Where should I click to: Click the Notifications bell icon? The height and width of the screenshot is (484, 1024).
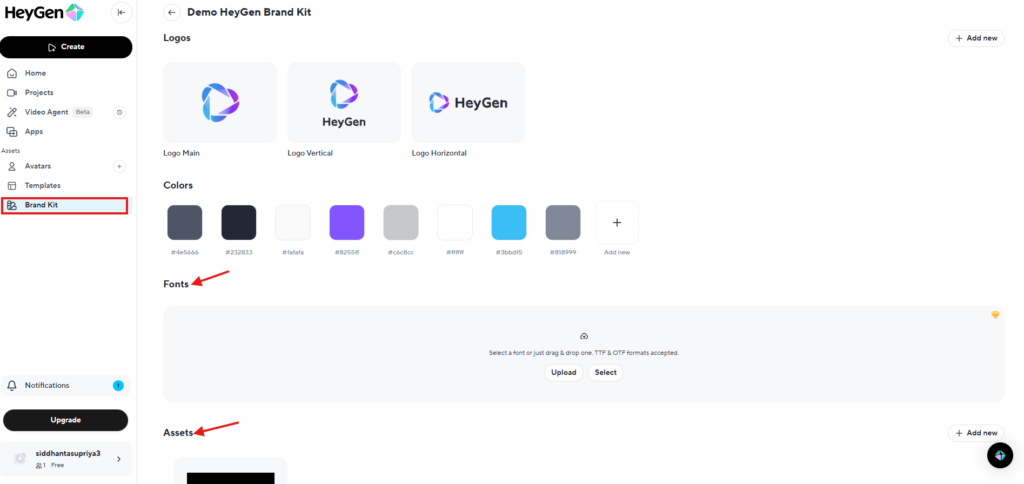[x=12, y=385]
